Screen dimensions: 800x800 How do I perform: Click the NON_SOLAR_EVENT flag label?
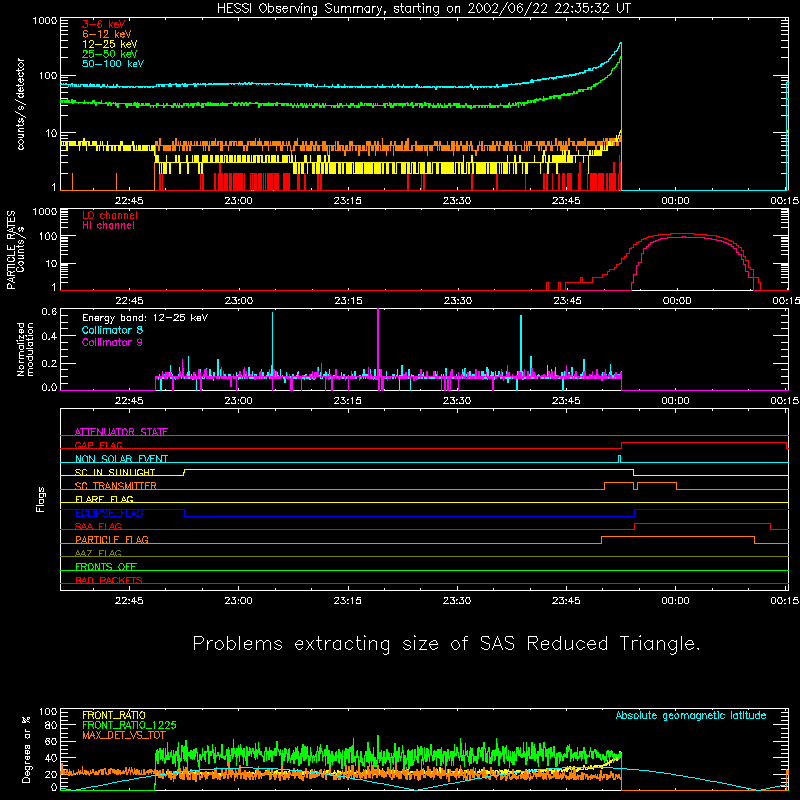point(121,459)
